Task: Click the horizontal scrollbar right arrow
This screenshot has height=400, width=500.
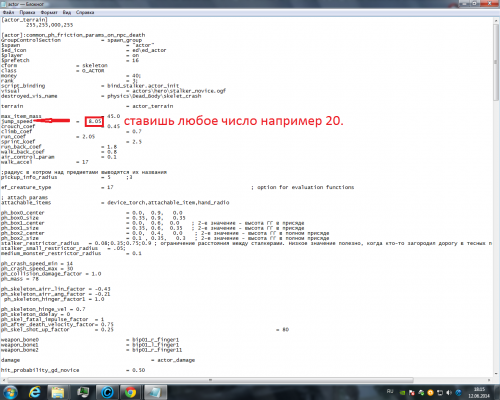Action: tap(489, 380)
